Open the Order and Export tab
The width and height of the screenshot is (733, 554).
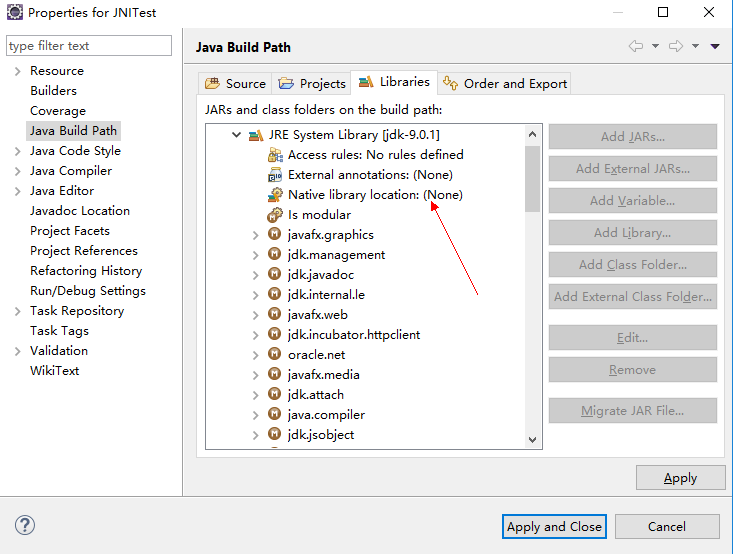point(504,84)
